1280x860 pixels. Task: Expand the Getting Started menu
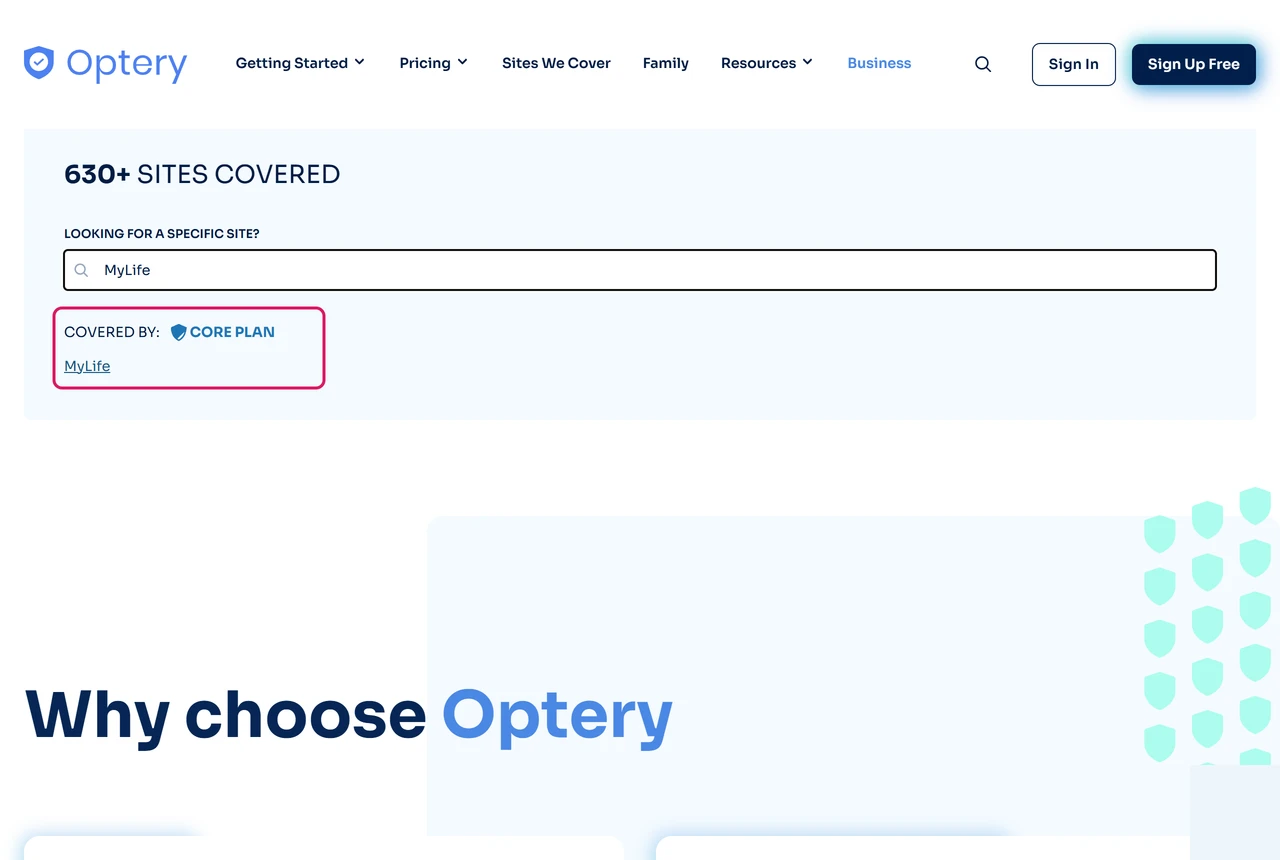click(x=300, y=63)
